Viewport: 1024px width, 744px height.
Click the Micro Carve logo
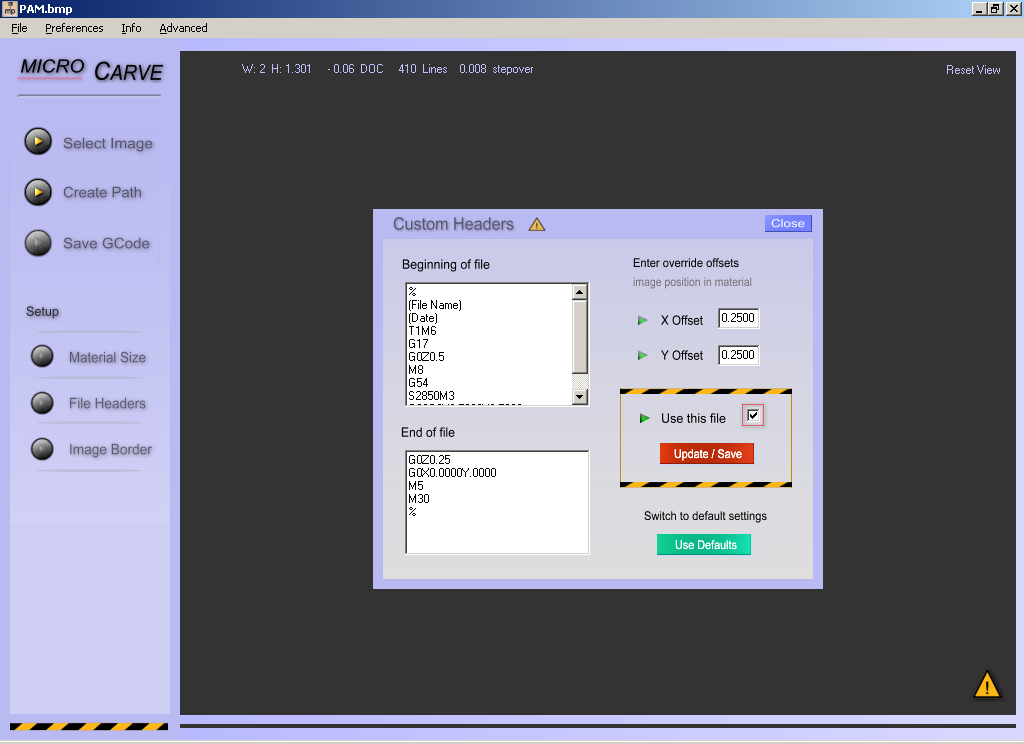tap(91, 70)
